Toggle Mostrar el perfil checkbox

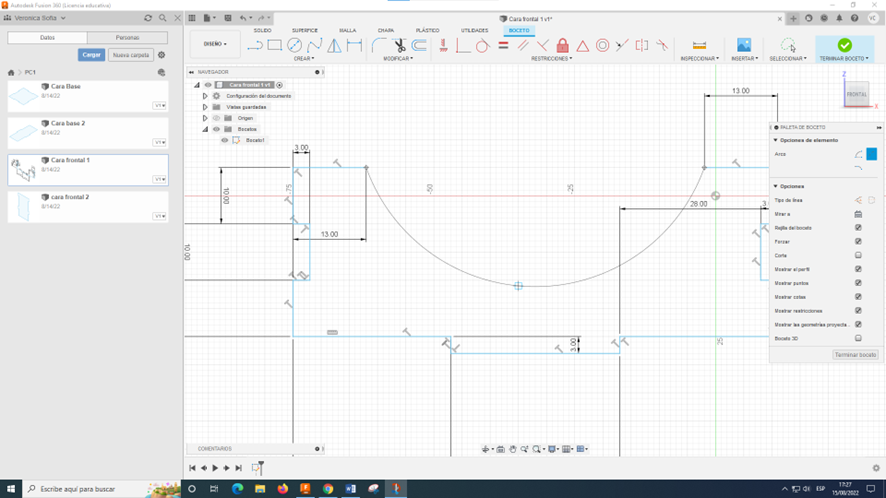pos(858,269)
